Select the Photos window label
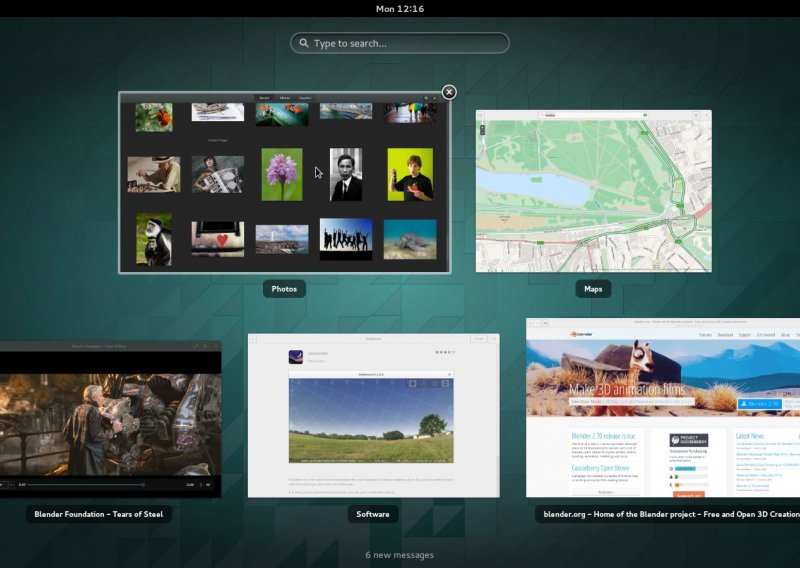The height and width of the screenshot is (568, 800). pos(284,289)
